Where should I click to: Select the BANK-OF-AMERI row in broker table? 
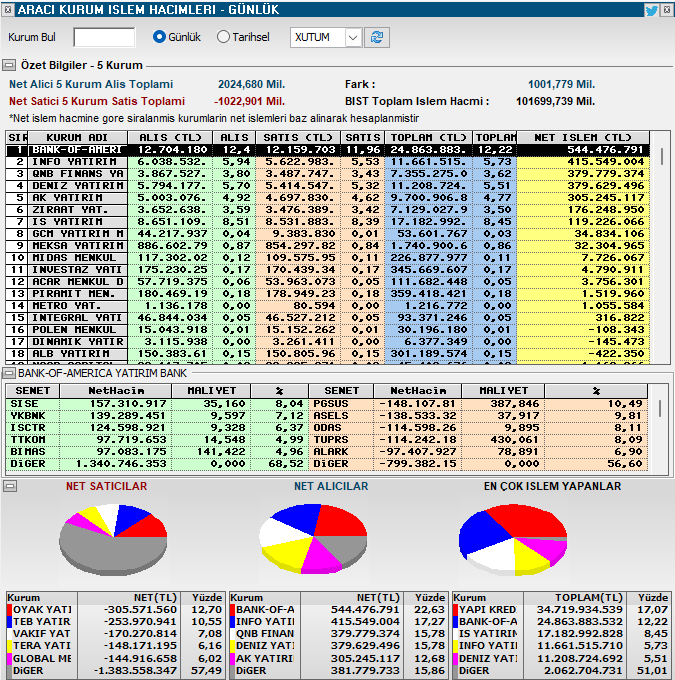(x=328, y=150)
